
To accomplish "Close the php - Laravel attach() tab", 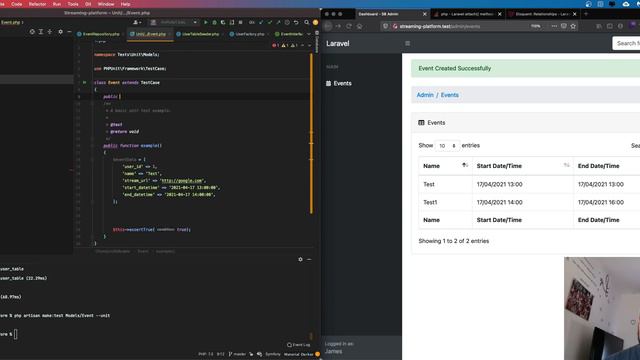I will point(500,14).
